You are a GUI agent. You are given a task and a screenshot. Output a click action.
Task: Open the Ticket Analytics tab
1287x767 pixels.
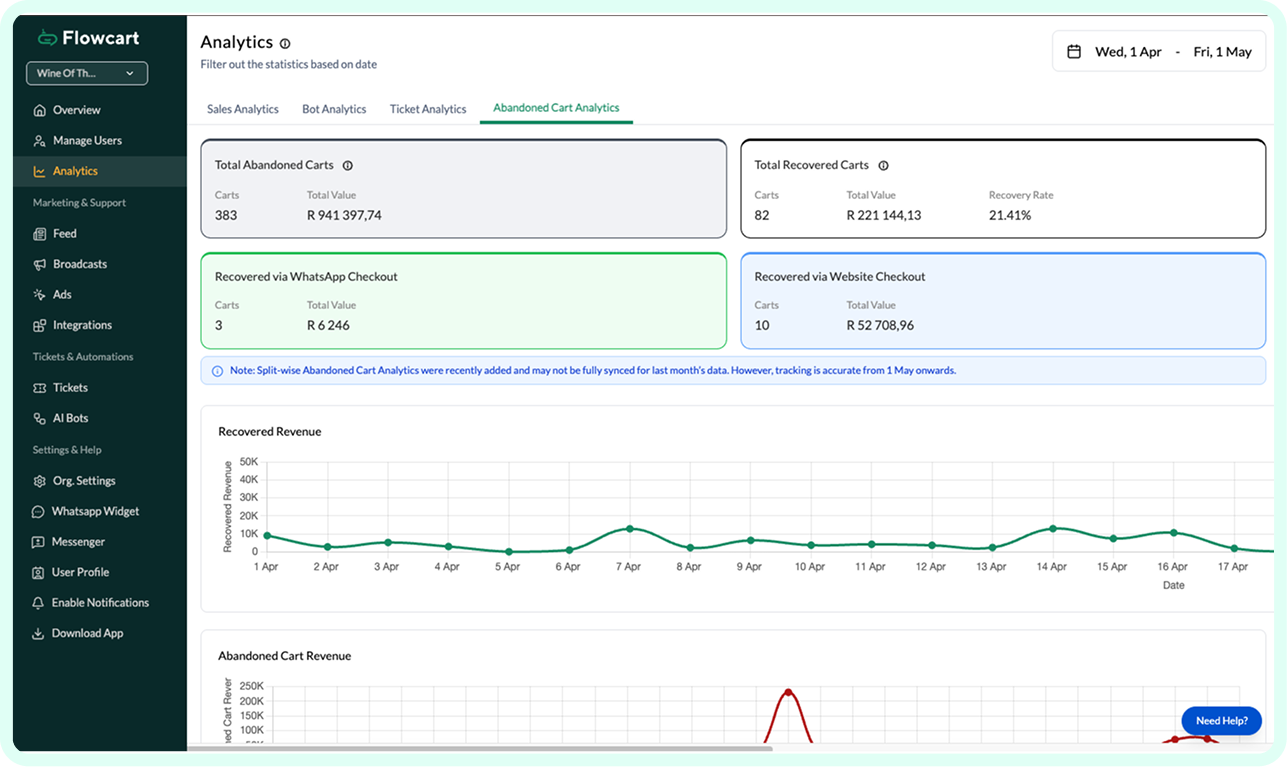[x=428, y=109]
